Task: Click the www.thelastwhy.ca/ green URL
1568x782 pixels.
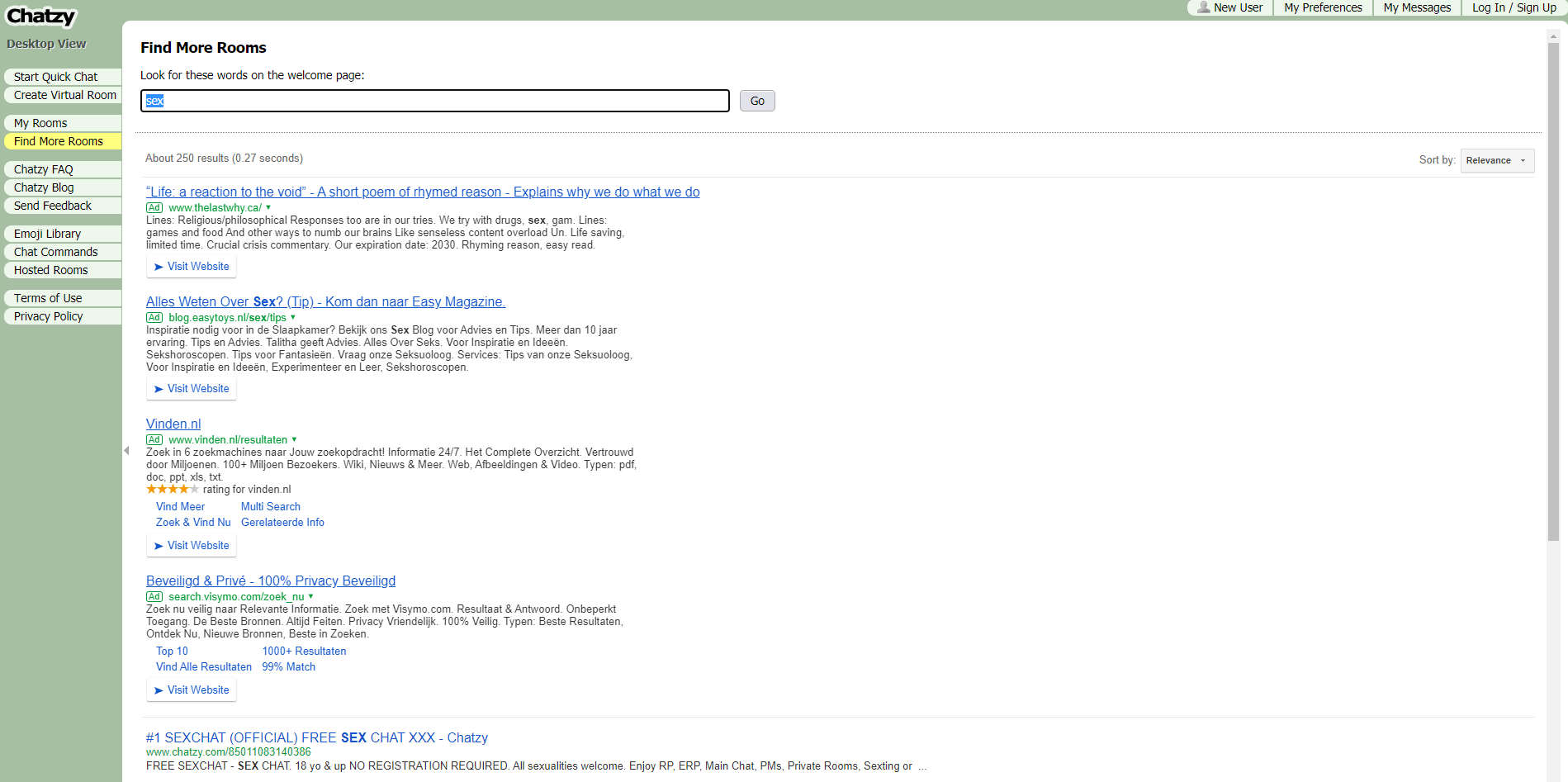Action: 215,208
